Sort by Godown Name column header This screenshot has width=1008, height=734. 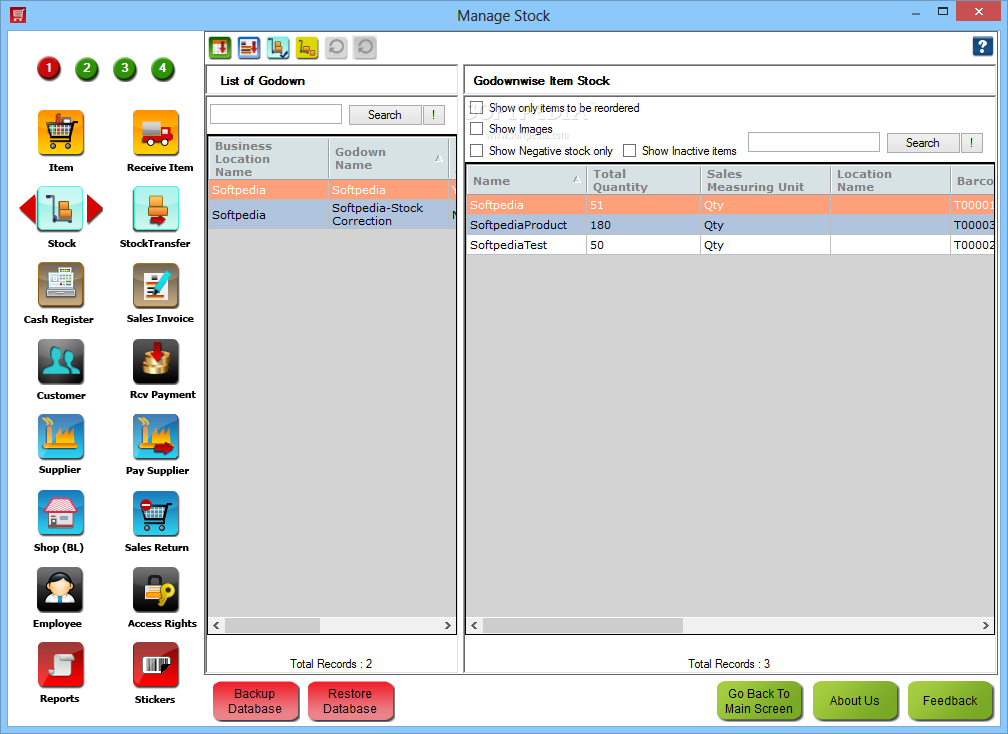[388, 158]
